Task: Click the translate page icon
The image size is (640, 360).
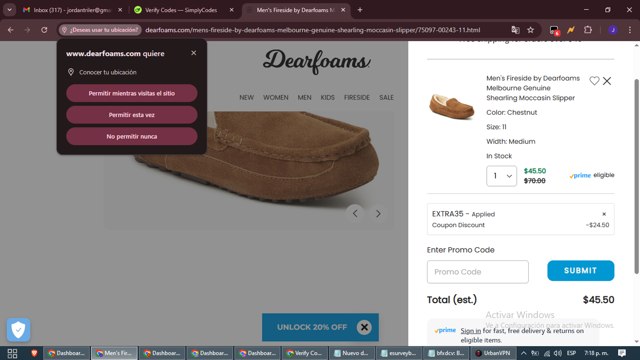Action: [515, 30]
